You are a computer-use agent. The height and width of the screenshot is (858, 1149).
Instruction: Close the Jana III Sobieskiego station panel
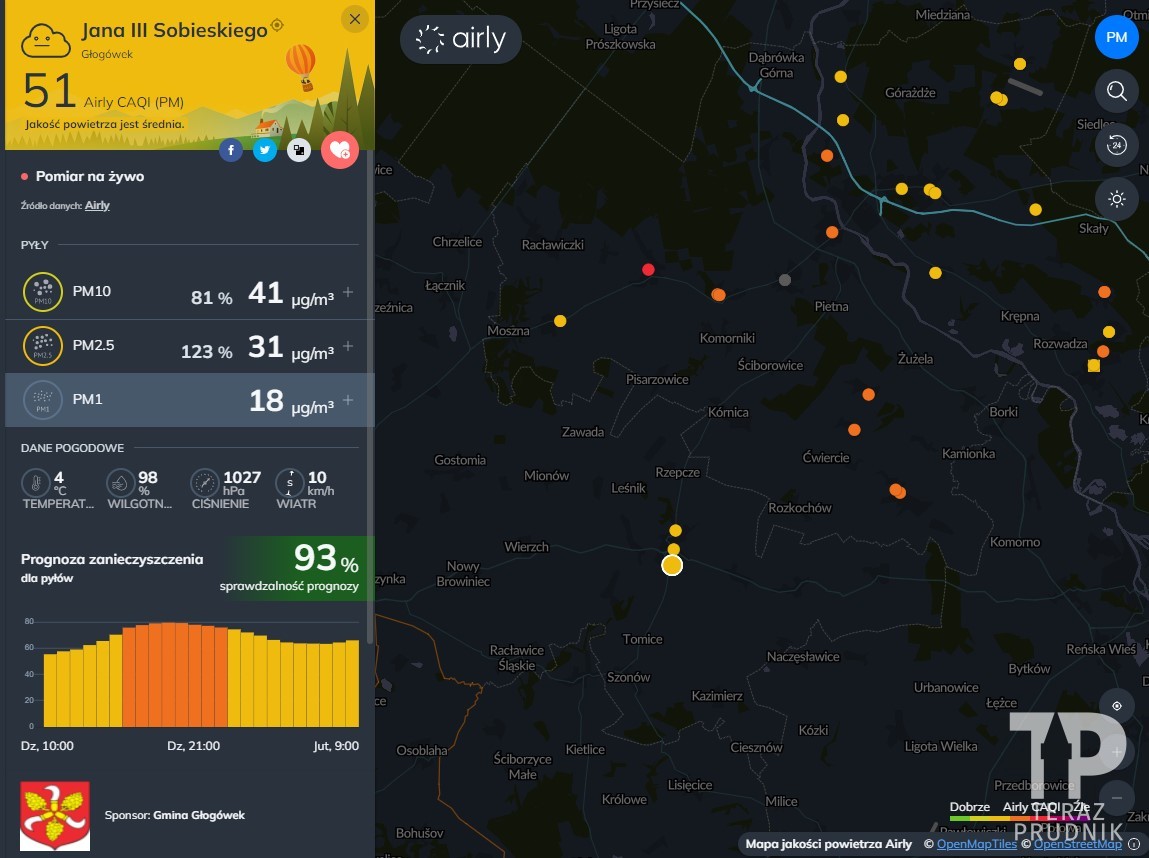(355, 19)
